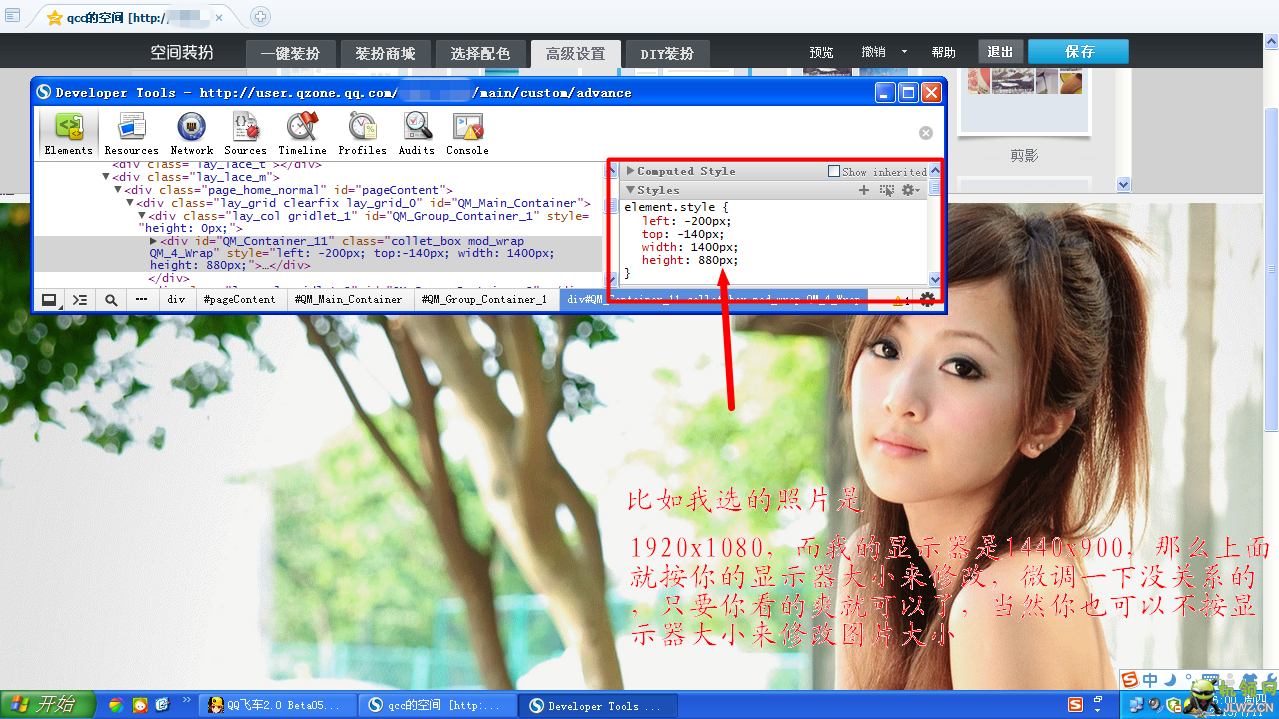Open the Audits panel
The height and width of the screenshot is (719, 1279).
click(416, 134)
